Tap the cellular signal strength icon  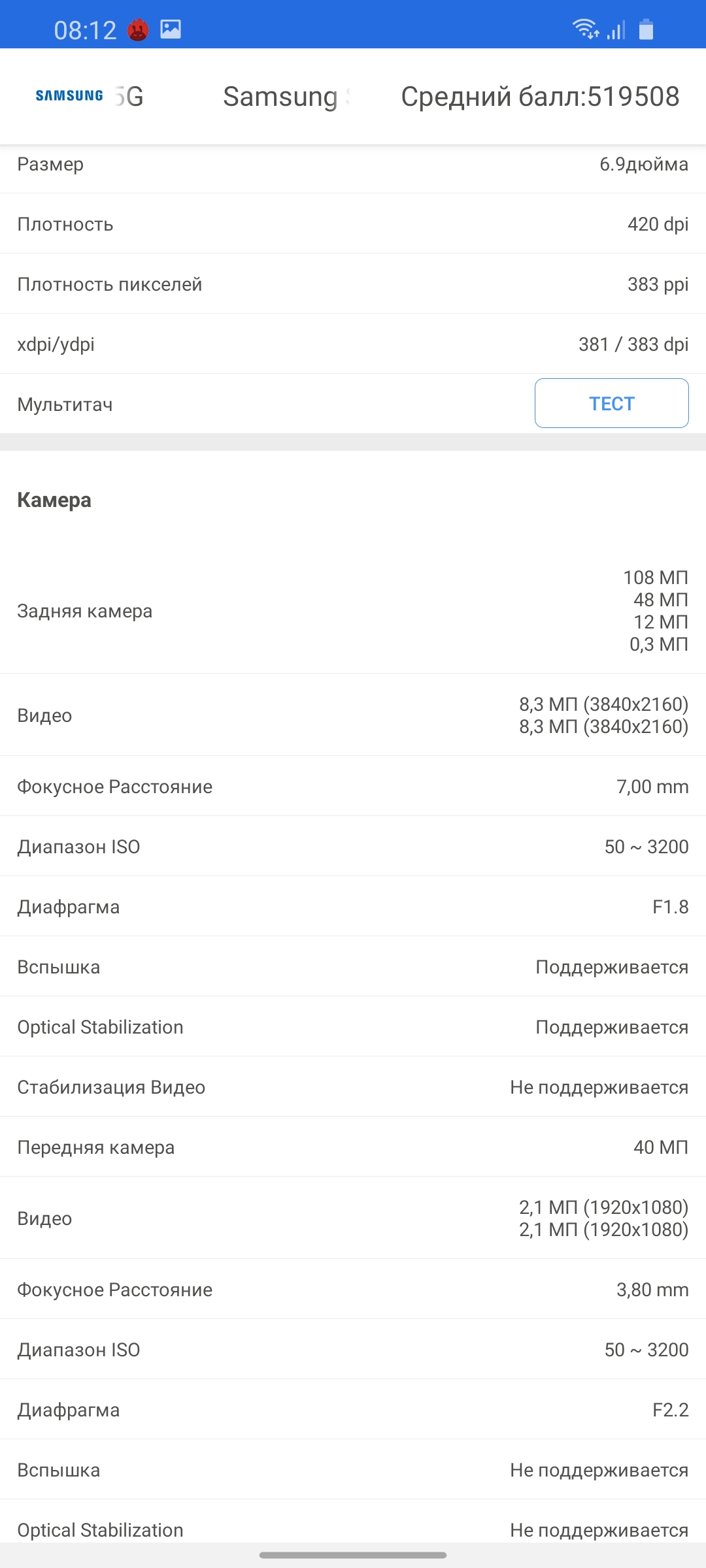tap(616, 30)
